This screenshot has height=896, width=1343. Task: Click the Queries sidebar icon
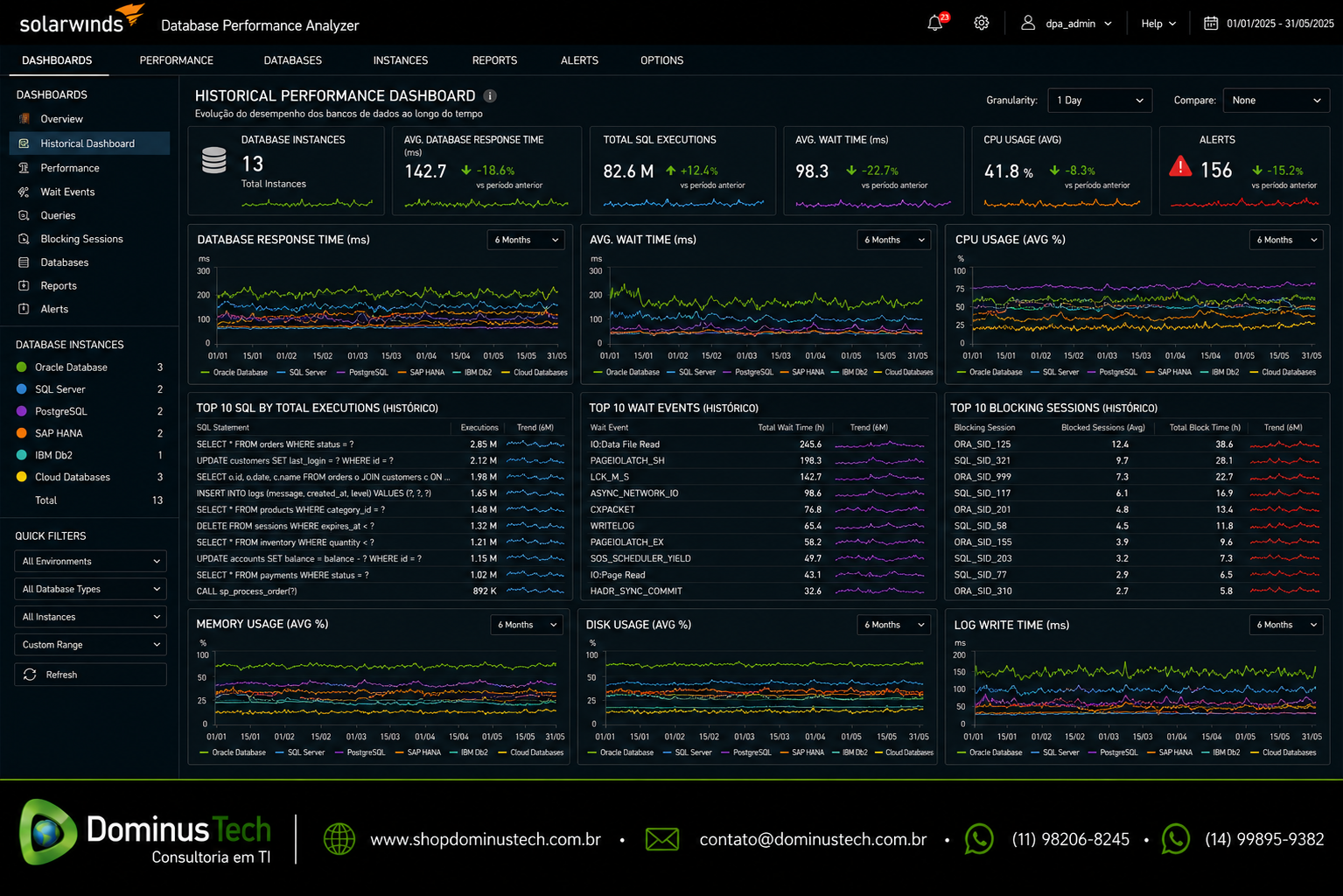[24, 215]
